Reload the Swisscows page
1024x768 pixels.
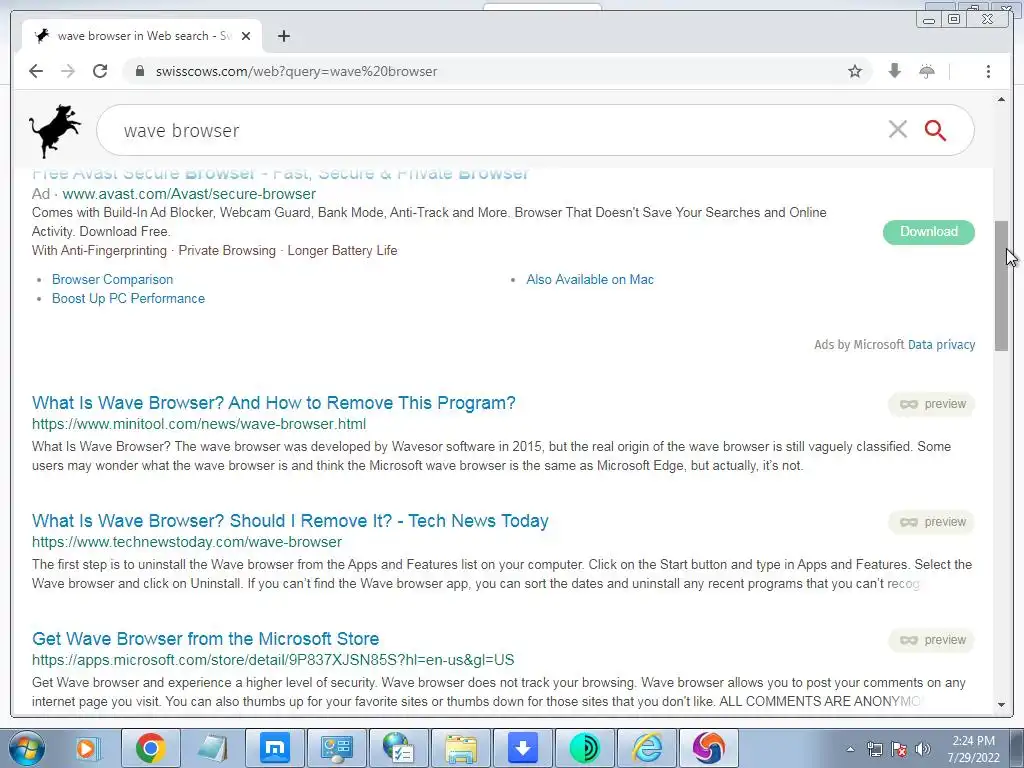point(100,71)
